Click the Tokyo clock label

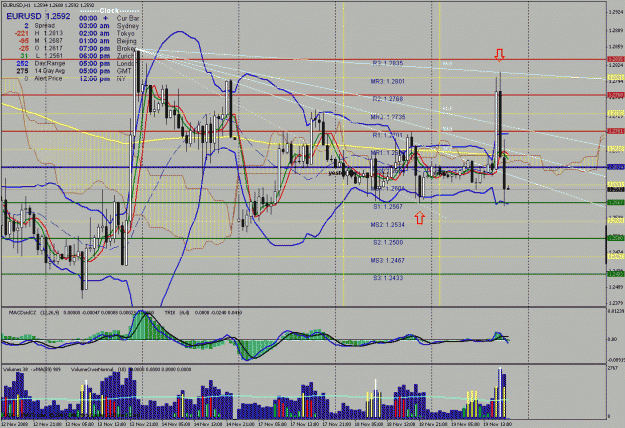(x=126, y=33)
